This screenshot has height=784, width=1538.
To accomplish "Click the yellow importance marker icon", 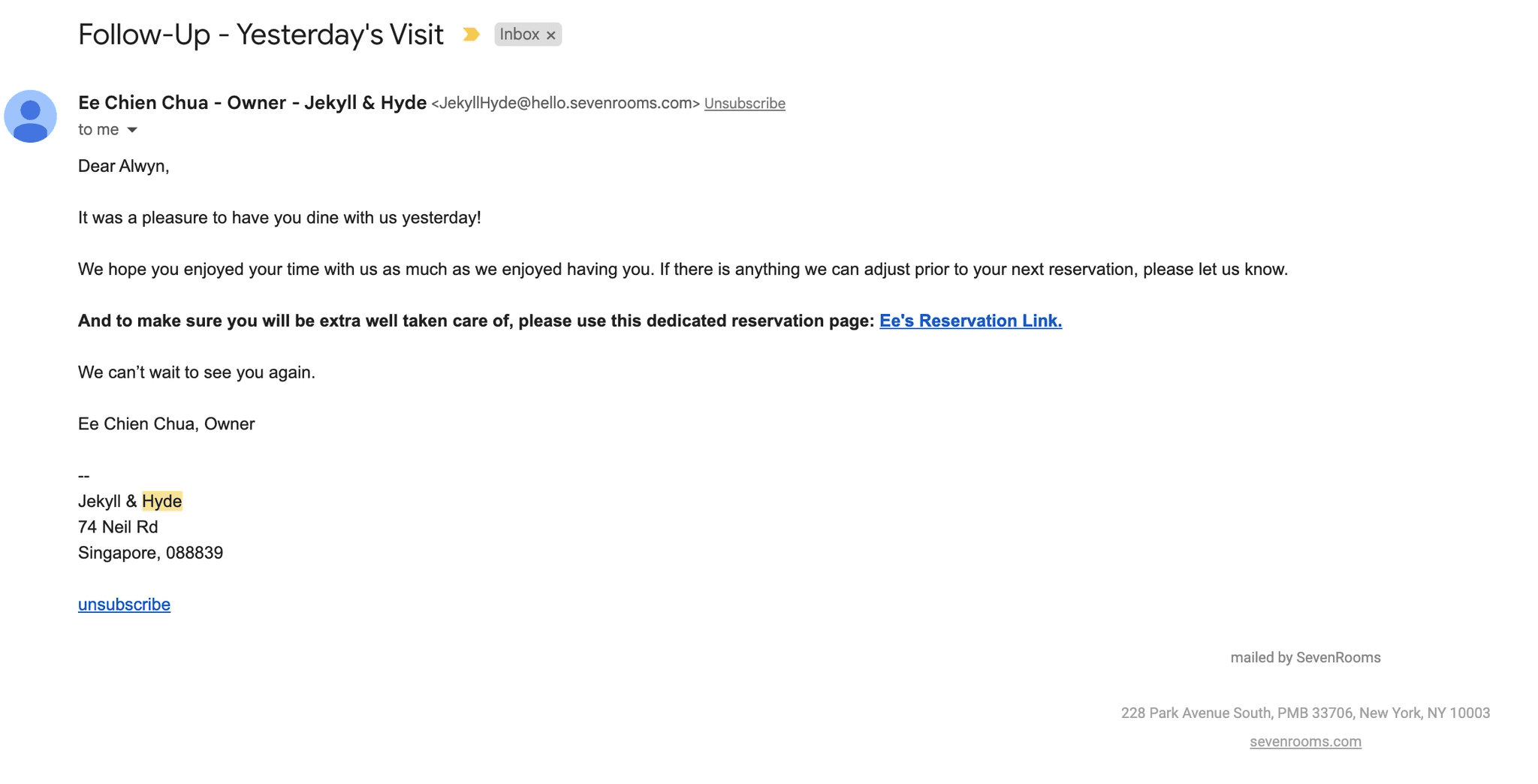I will pos(471,35).
